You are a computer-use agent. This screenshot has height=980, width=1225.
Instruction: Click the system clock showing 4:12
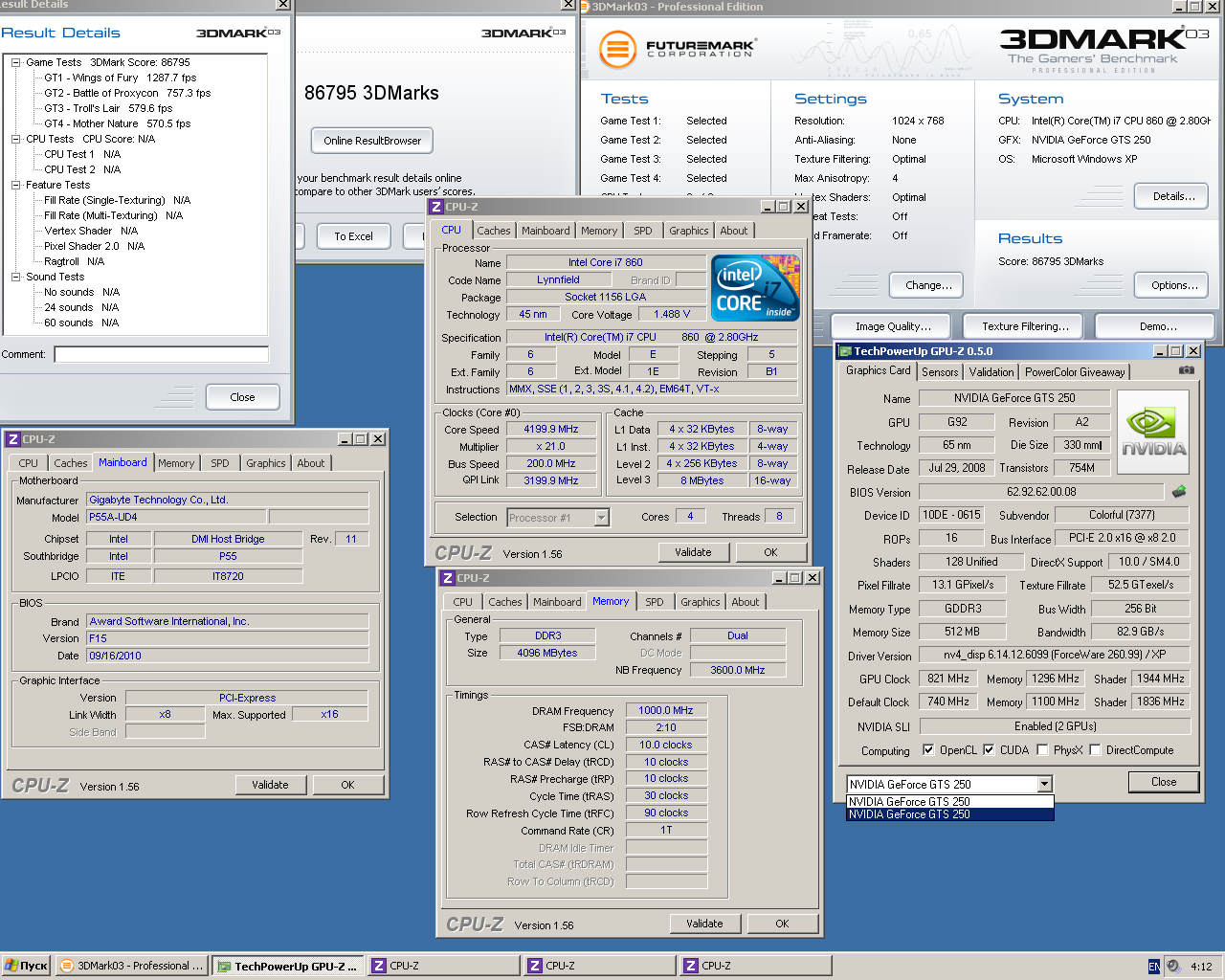(x=1201, y=967)
